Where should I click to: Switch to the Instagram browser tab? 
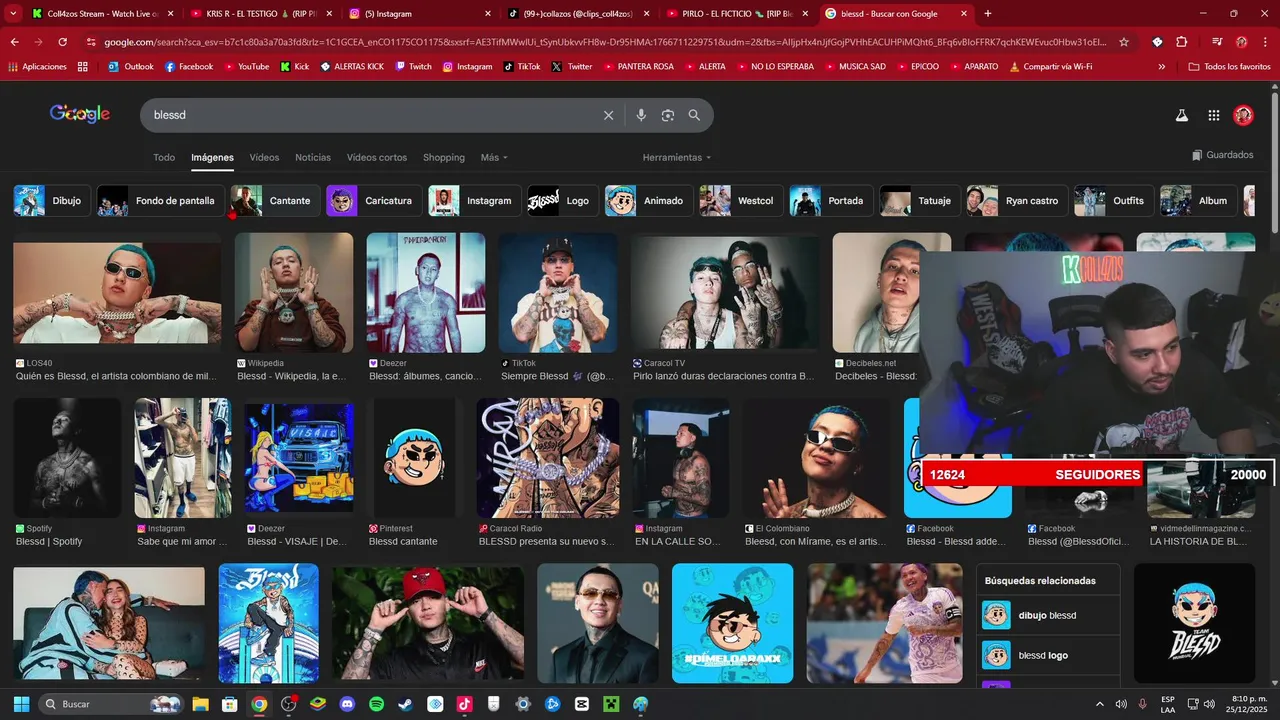click(x=420, y=14)
